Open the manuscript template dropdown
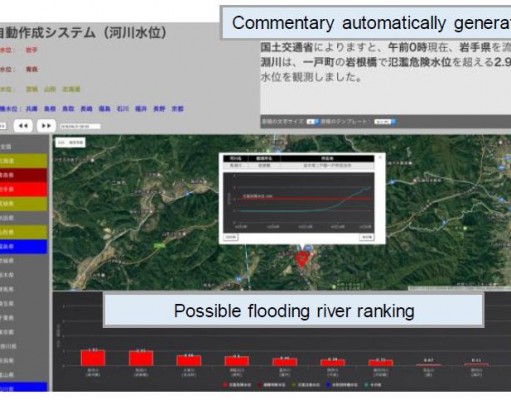 coord(385,122)
